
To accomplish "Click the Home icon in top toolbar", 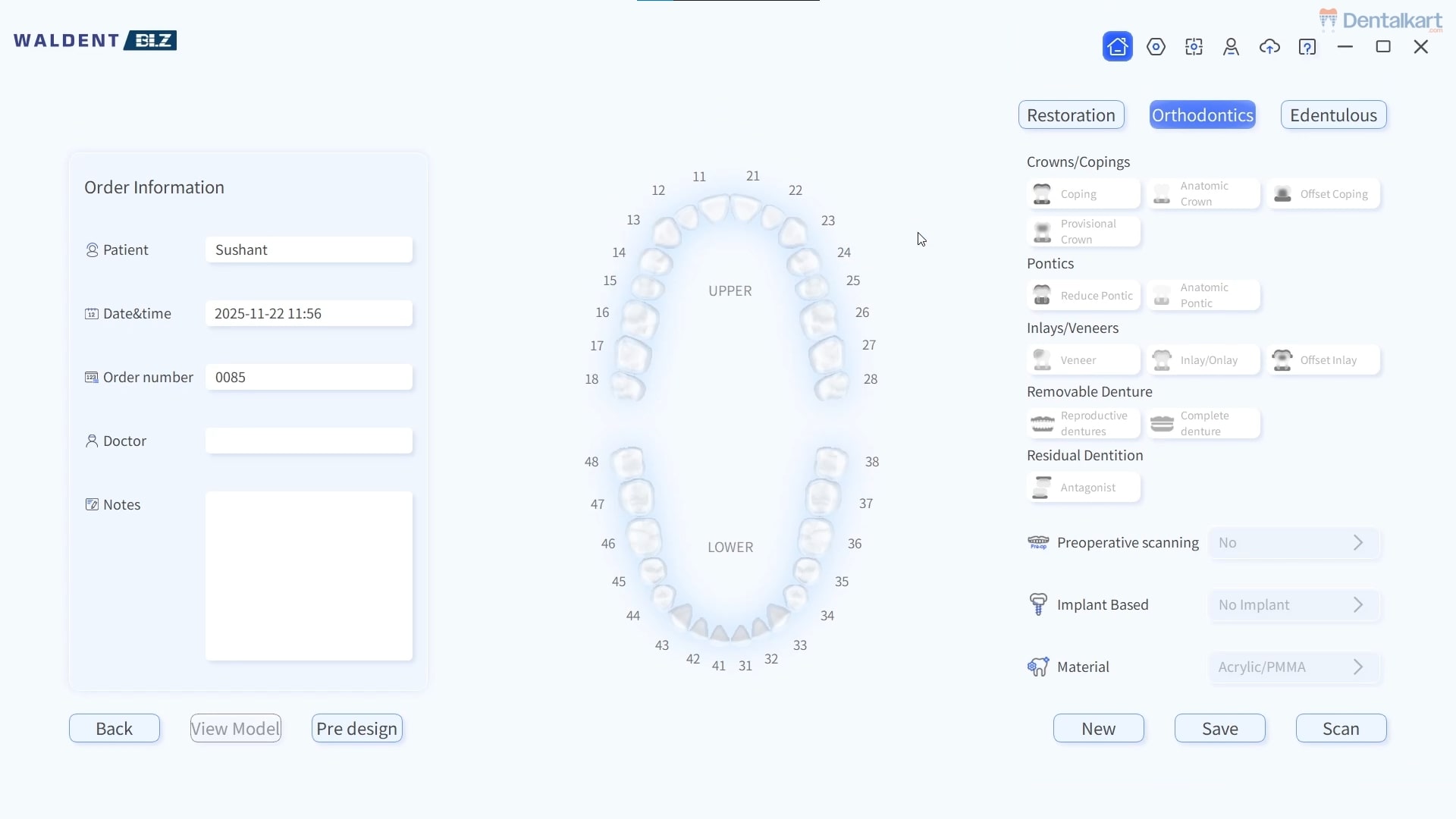I will 1117,47.
